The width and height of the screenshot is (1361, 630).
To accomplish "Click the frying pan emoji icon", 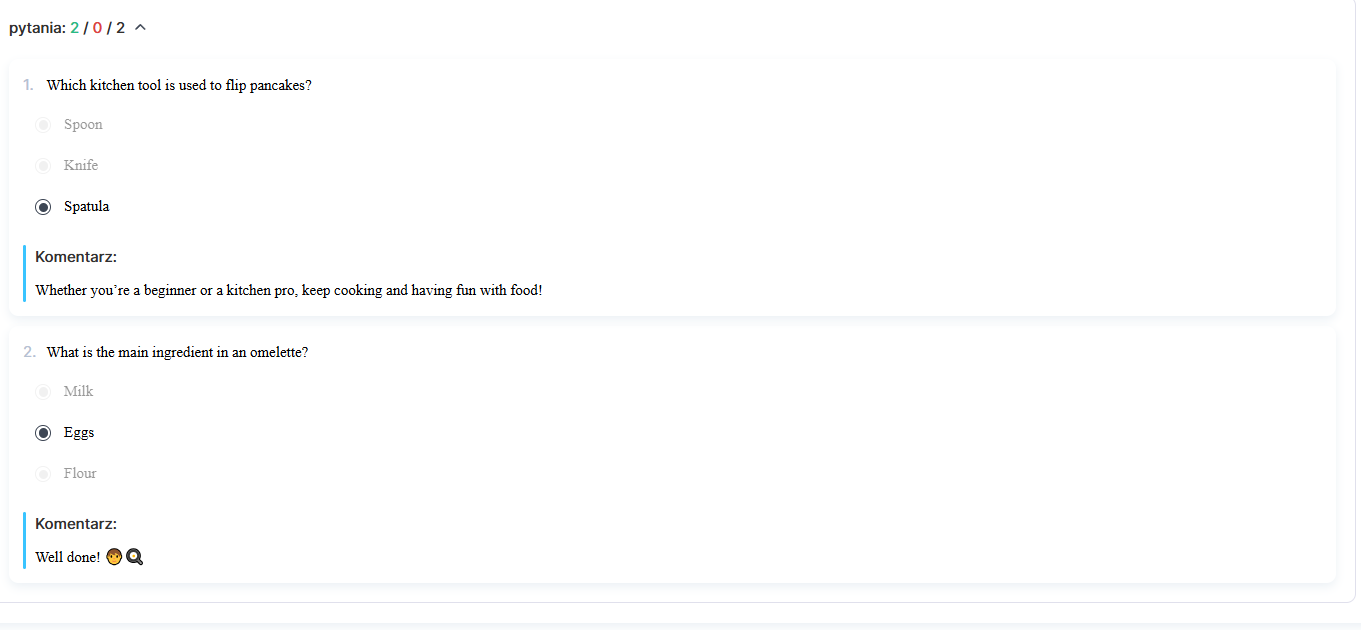I will pos(135,557).
